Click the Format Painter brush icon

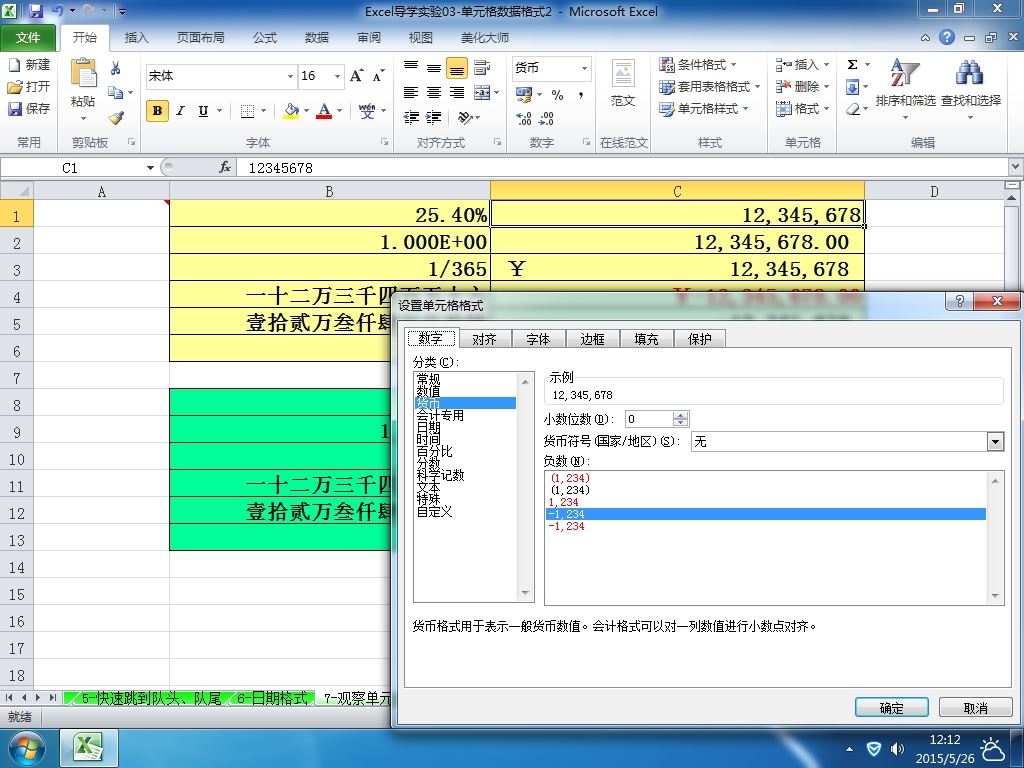tap(116, 118)
